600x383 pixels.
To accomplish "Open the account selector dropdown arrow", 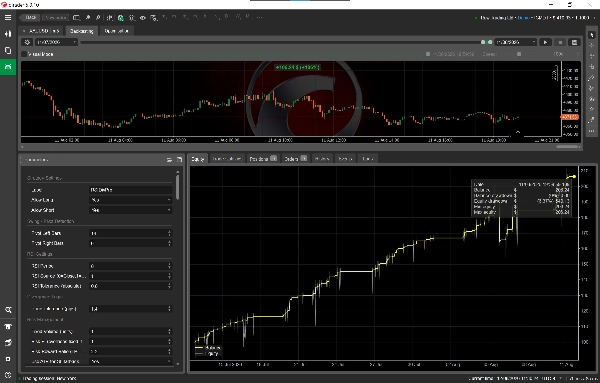I will pos(594,18).
